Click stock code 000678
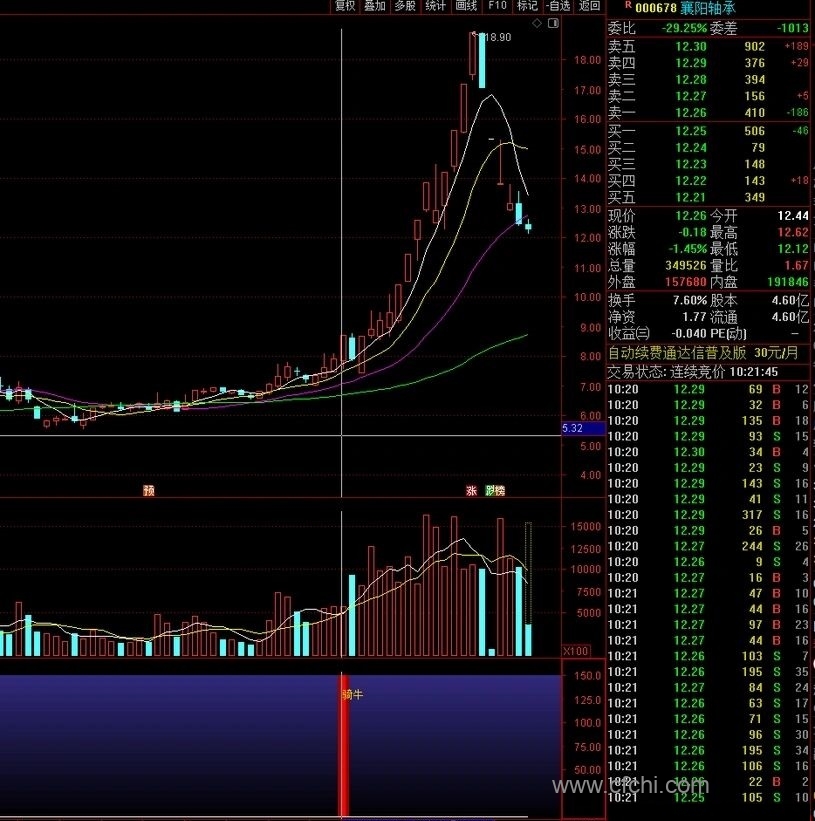 tap(656, 8)
